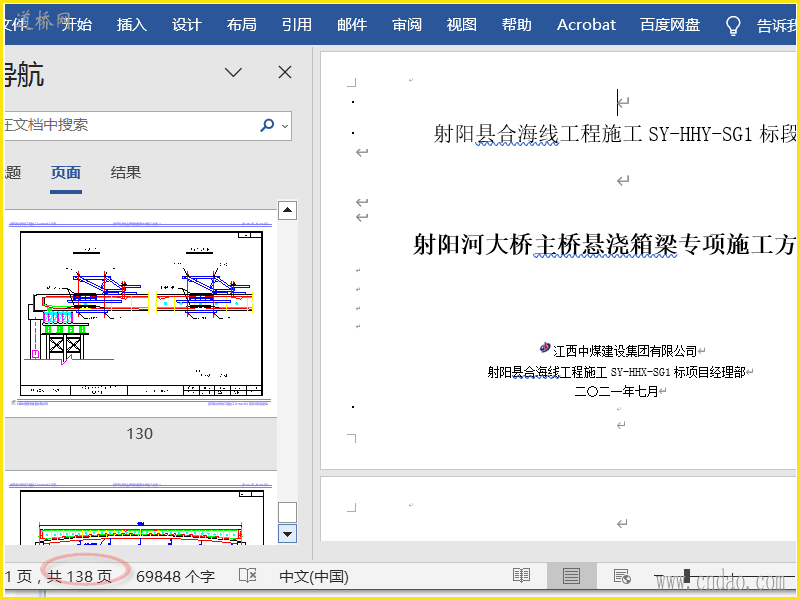The width and height of the screenshot is (800, 600).
Task: Open the Acrobat ribbon tab
Action: pos(586,24)
